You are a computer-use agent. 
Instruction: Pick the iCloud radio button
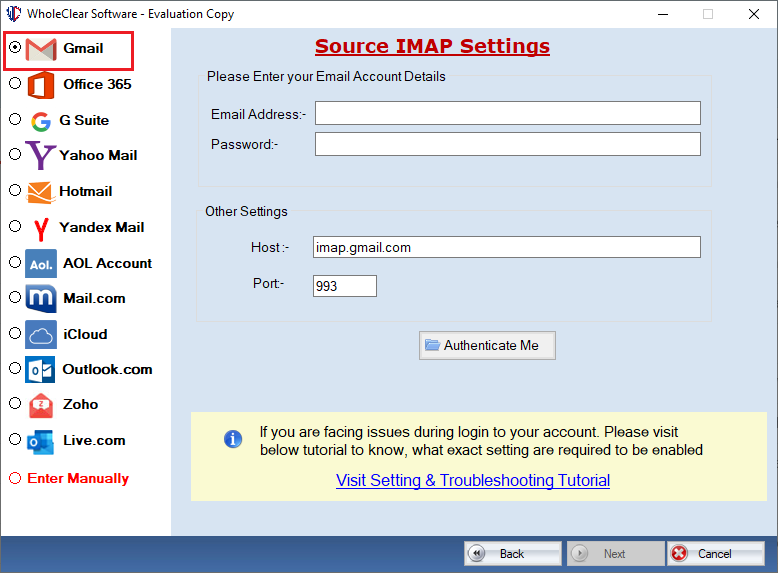(x=15, y=333)
